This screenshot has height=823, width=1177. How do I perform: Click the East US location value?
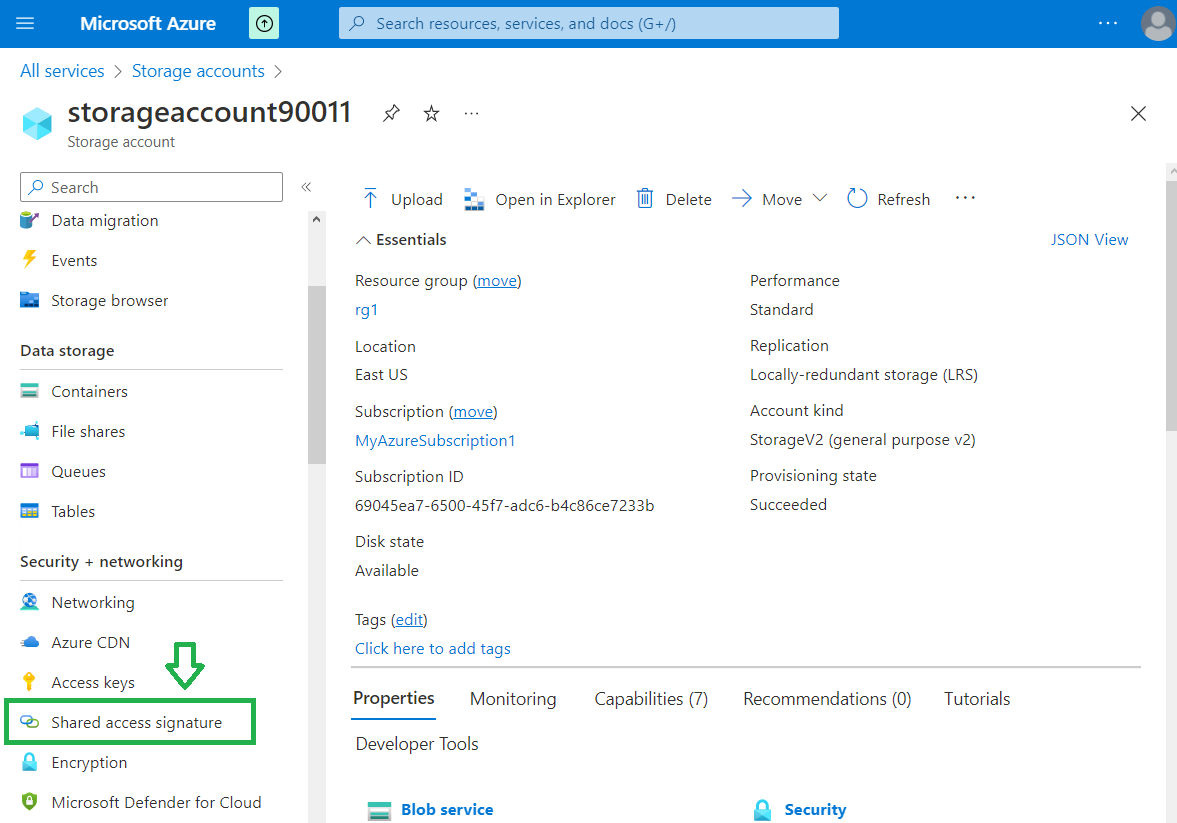tap(381, 375)
